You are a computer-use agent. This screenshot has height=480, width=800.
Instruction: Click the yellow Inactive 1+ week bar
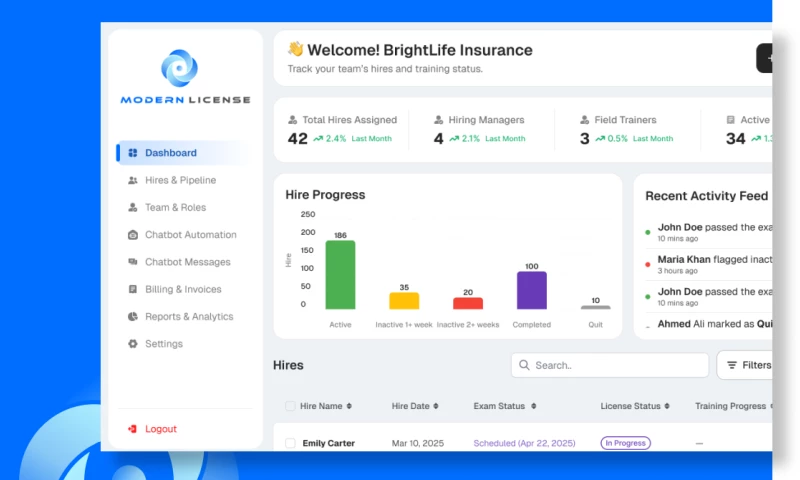pyautogui.click(x=404, y=301)
